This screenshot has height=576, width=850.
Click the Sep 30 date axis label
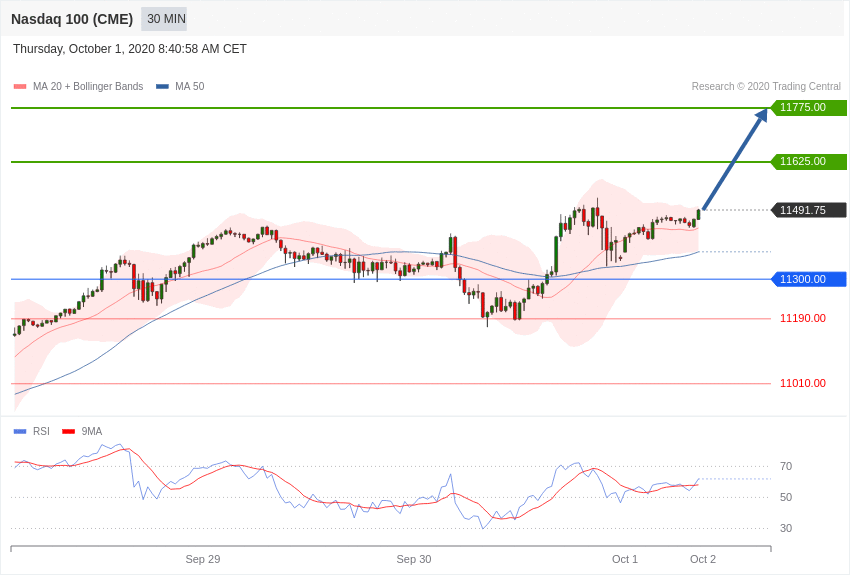(414, 559)
